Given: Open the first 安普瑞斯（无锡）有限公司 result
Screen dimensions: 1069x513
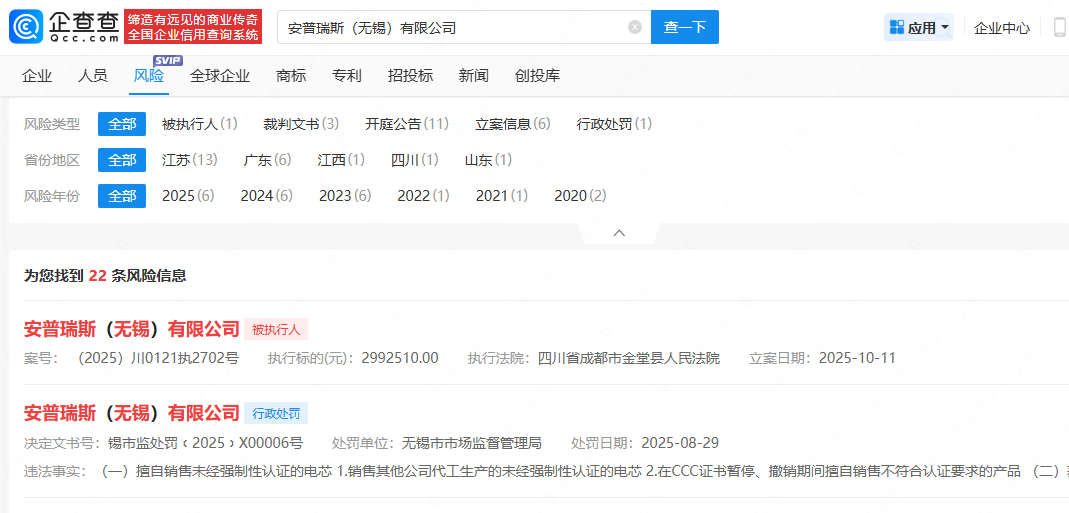Looking at the screenshot, I should [x=132, y=329].
